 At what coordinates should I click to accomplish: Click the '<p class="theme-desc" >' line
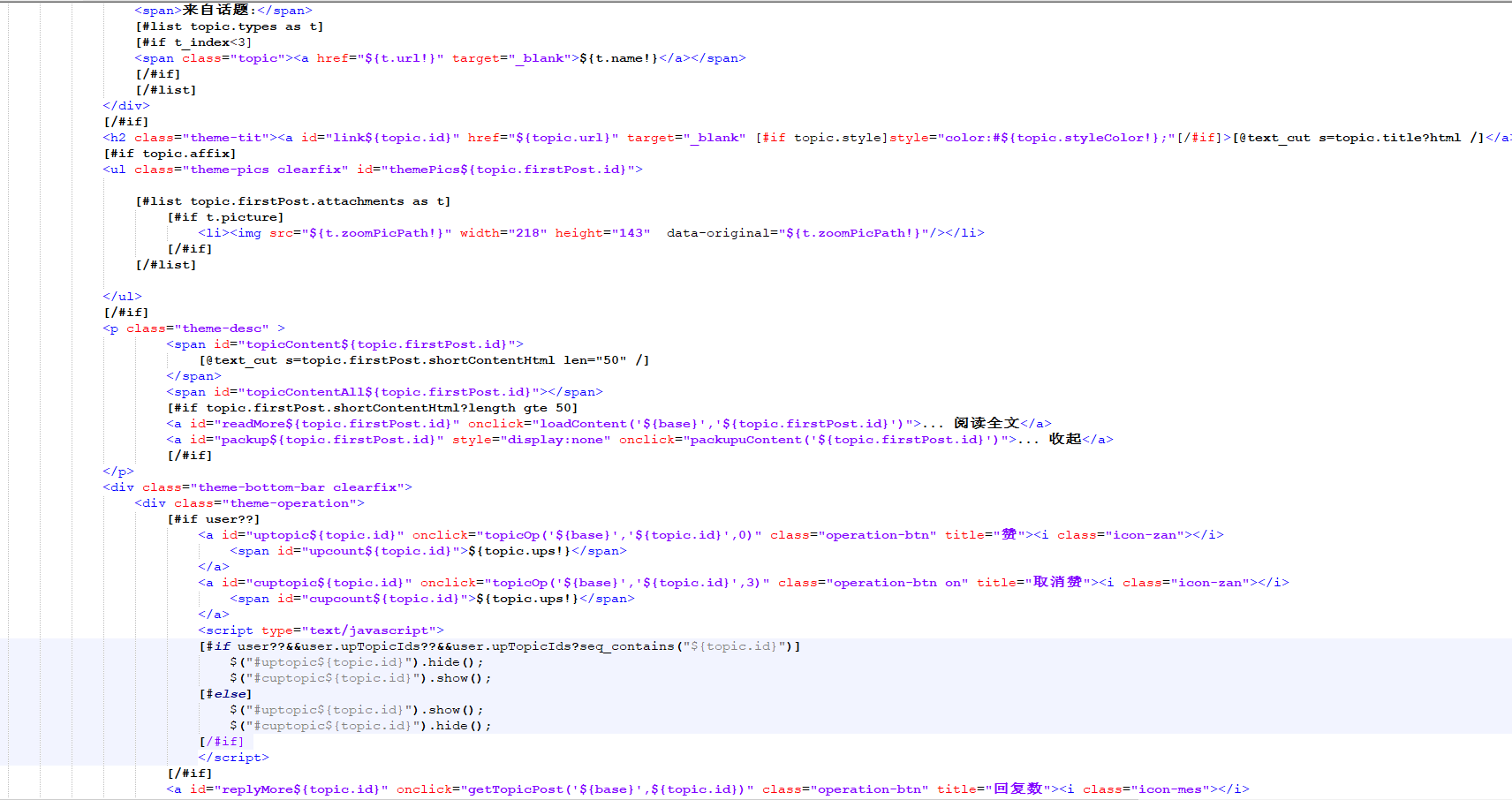click(x=194, y=328)
